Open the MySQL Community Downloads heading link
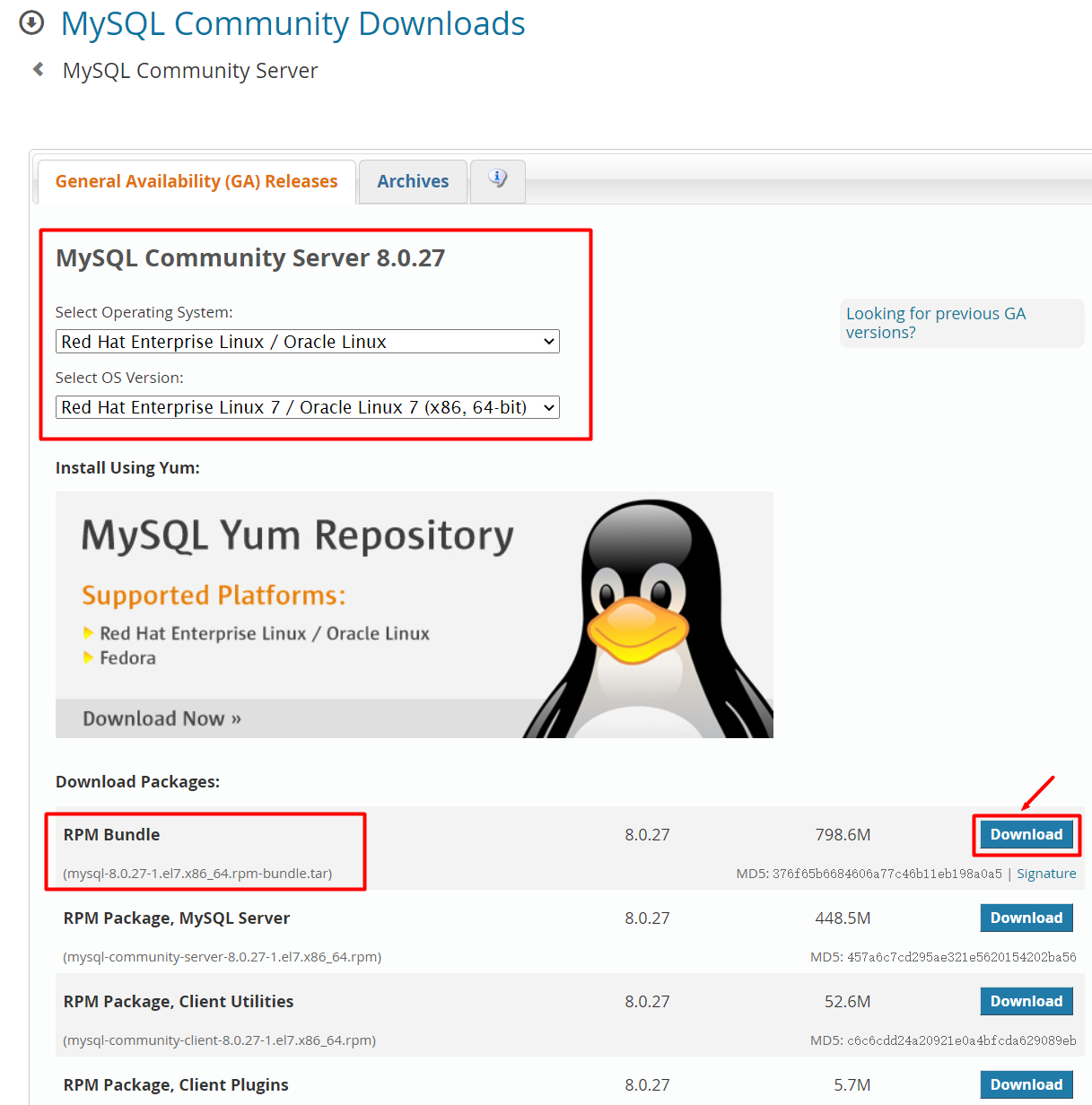The width and height of the screenshot is (1092, 1105). [x=293, y=23]
